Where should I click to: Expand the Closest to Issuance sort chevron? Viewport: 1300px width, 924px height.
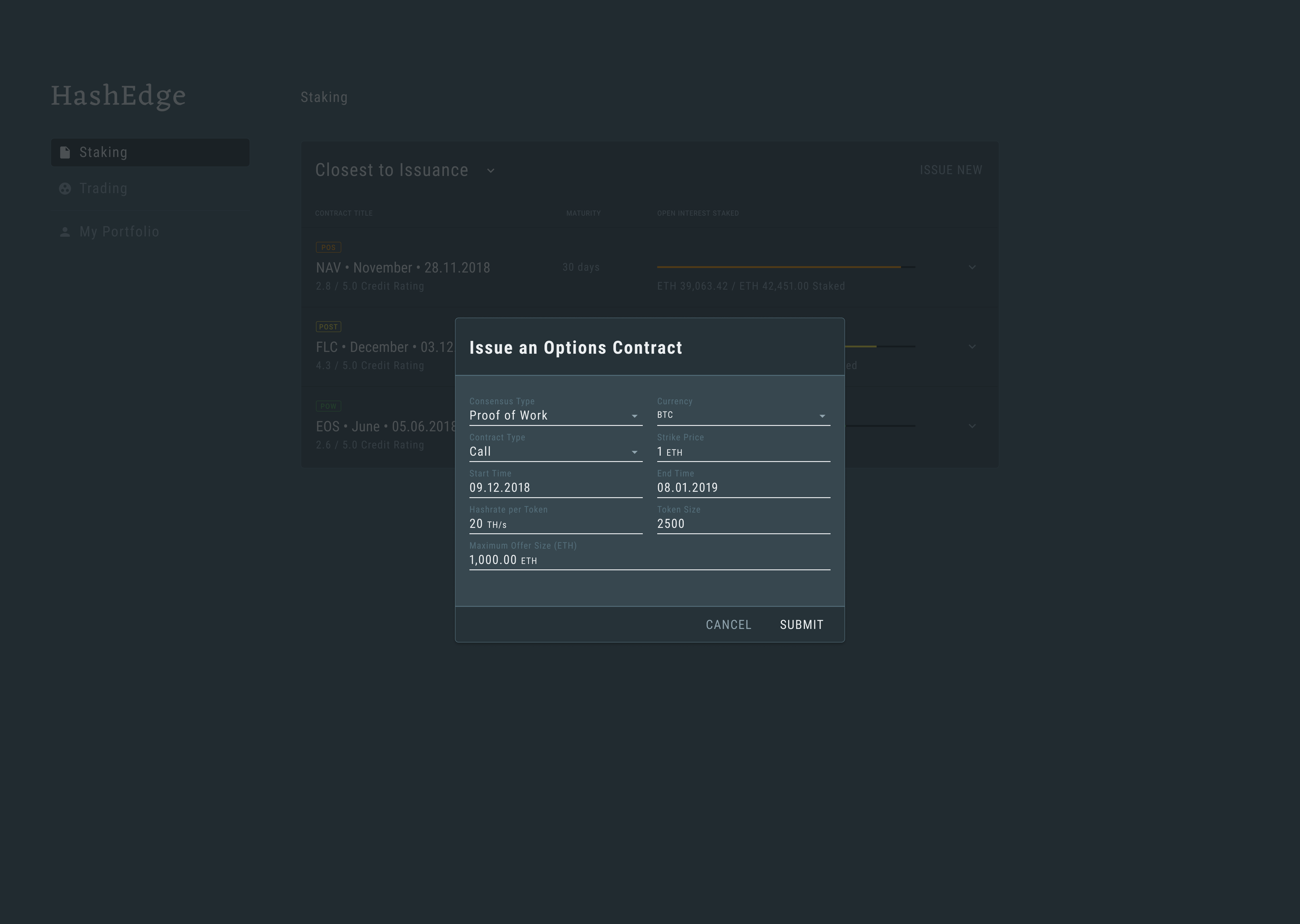(491, 171)
